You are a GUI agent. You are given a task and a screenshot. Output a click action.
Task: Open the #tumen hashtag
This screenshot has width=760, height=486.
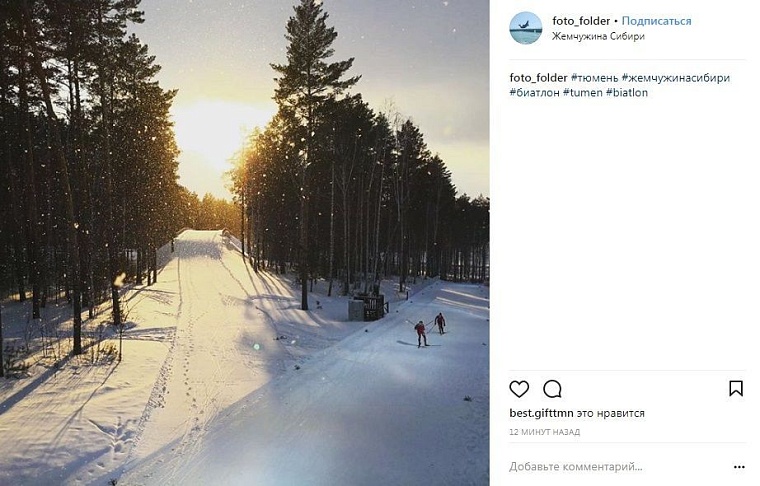point(583,93)
